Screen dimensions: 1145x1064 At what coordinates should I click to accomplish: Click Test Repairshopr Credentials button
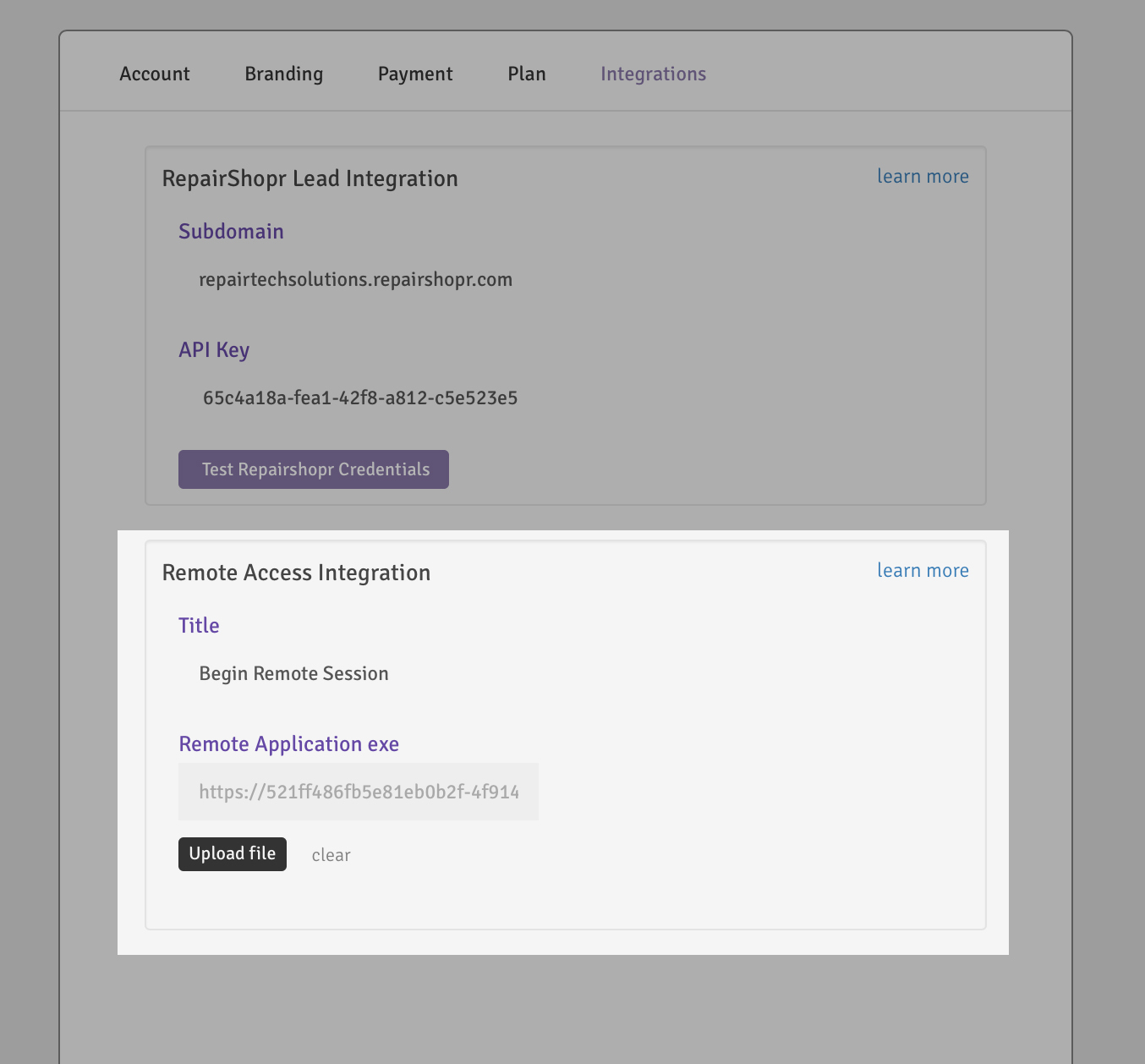coord(314,469)
